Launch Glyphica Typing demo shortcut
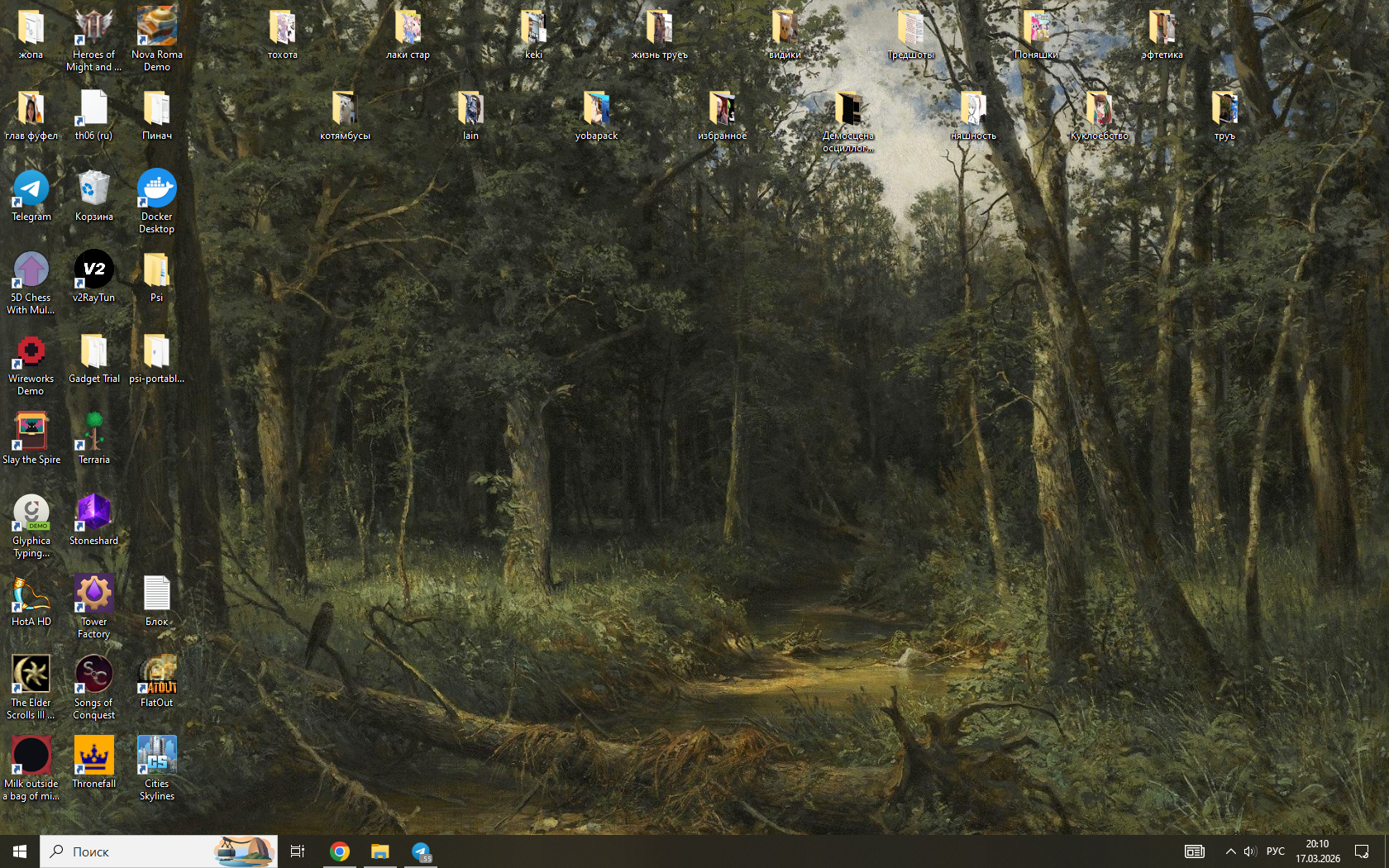 31,526
